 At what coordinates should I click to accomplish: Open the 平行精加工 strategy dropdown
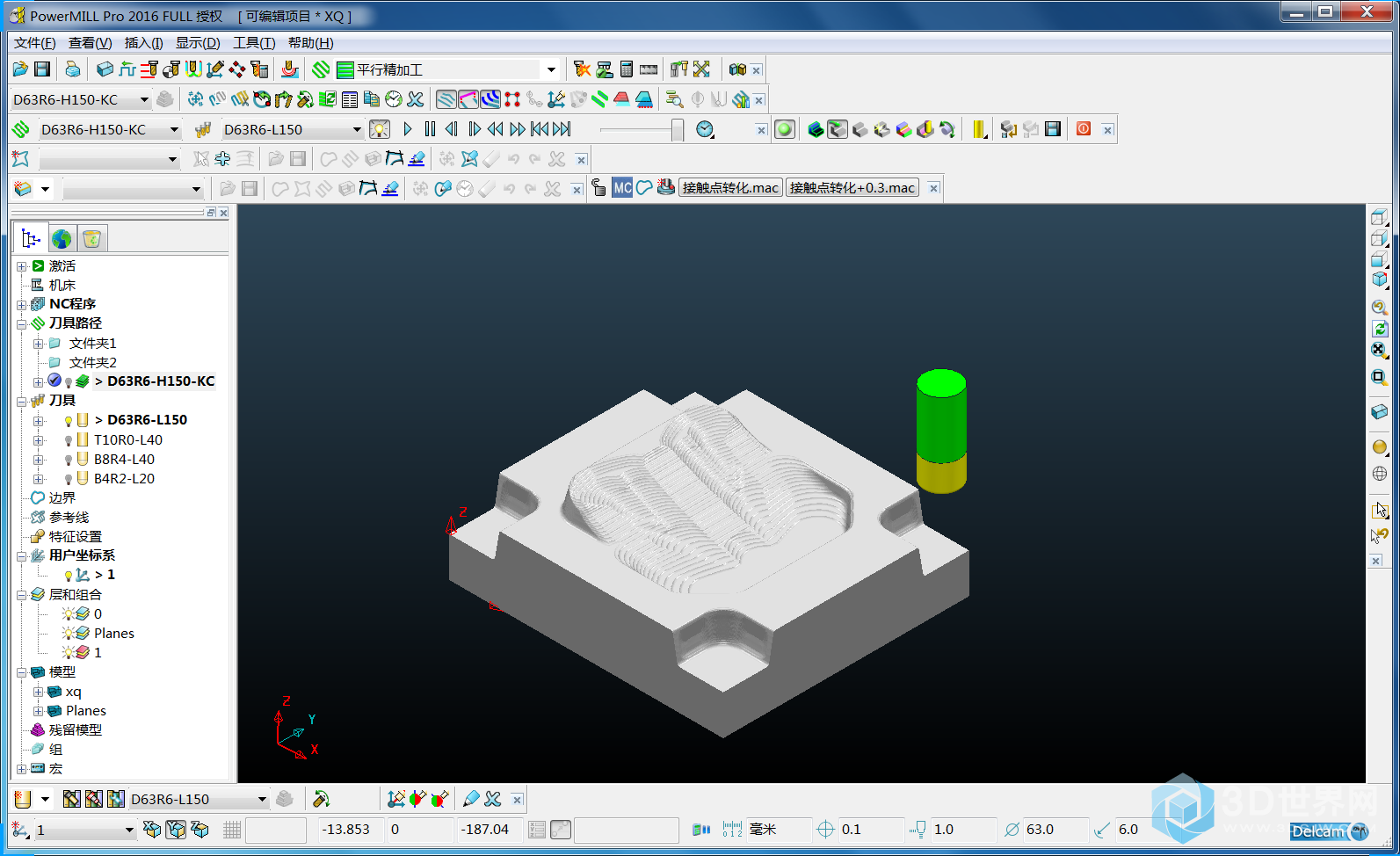tap(551, 69)
